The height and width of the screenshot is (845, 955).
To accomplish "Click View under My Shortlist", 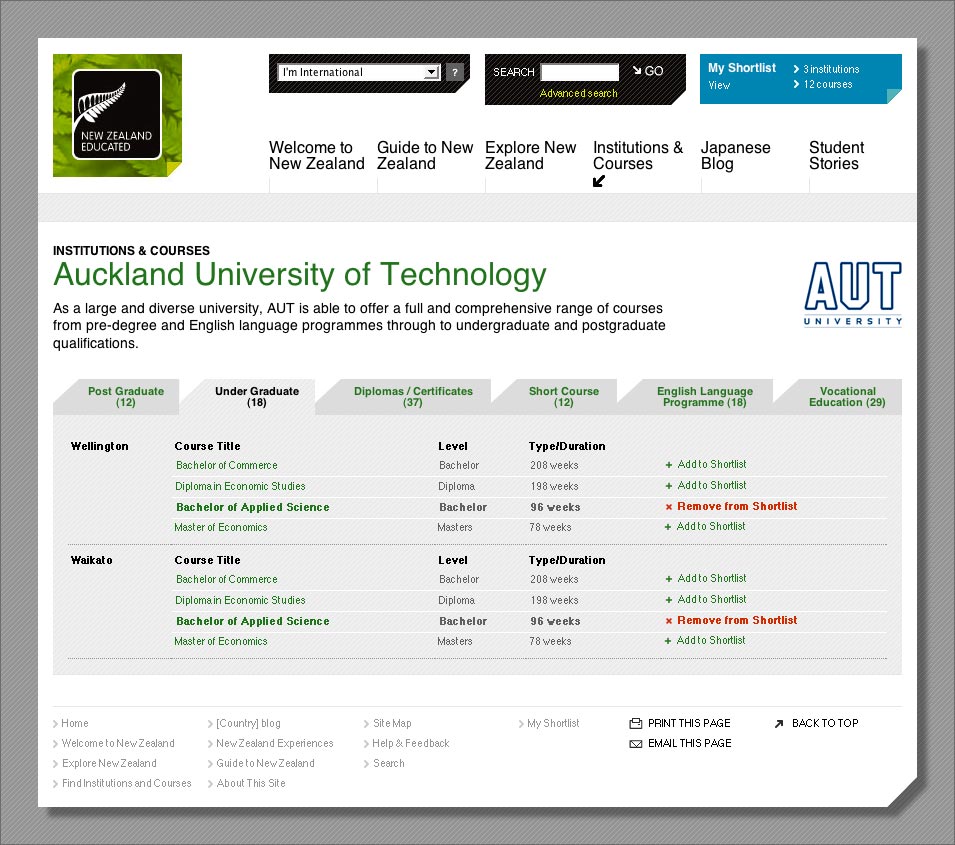I will (719, 85).
